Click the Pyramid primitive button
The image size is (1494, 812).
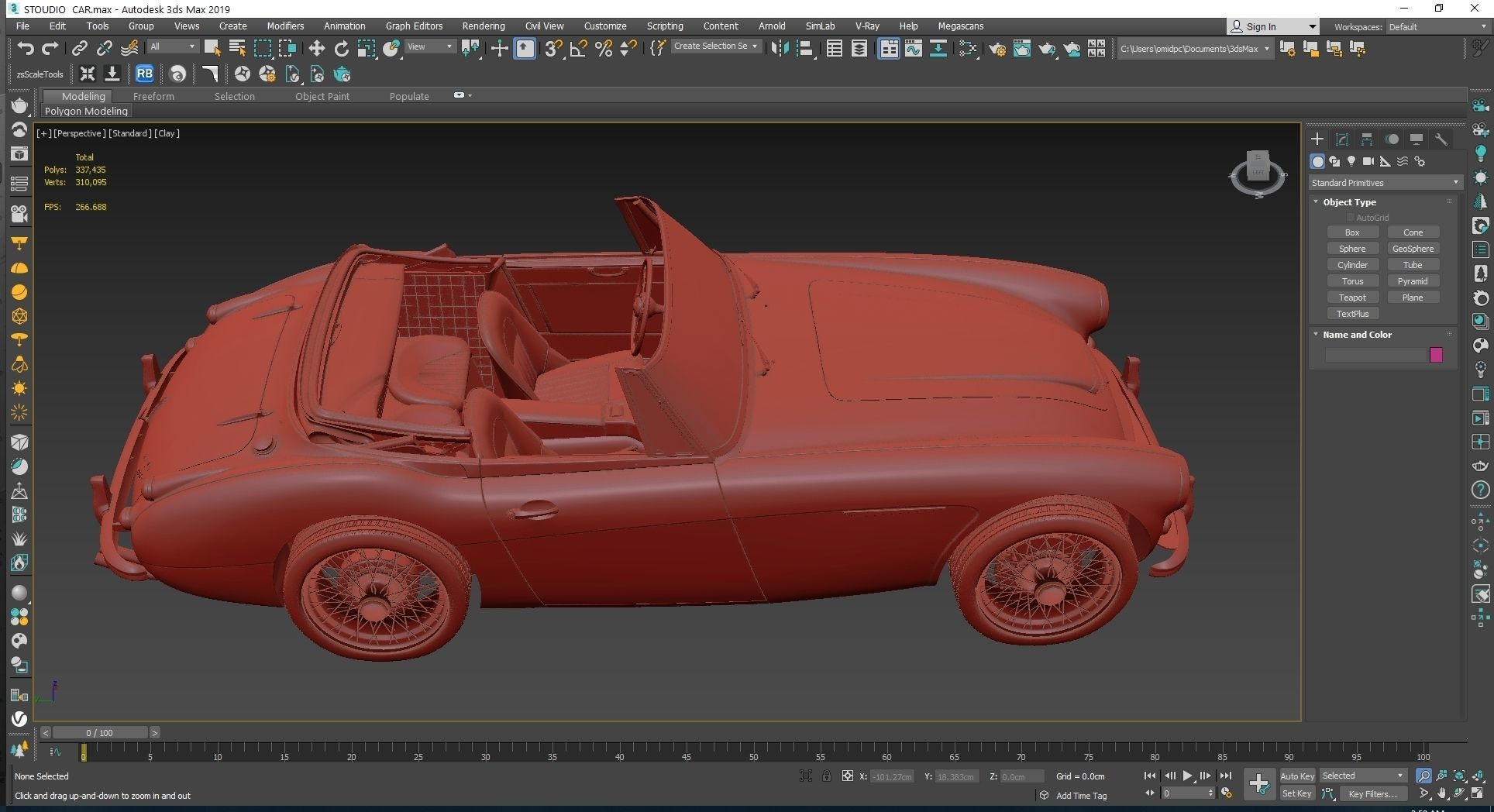coord(1413,281)
